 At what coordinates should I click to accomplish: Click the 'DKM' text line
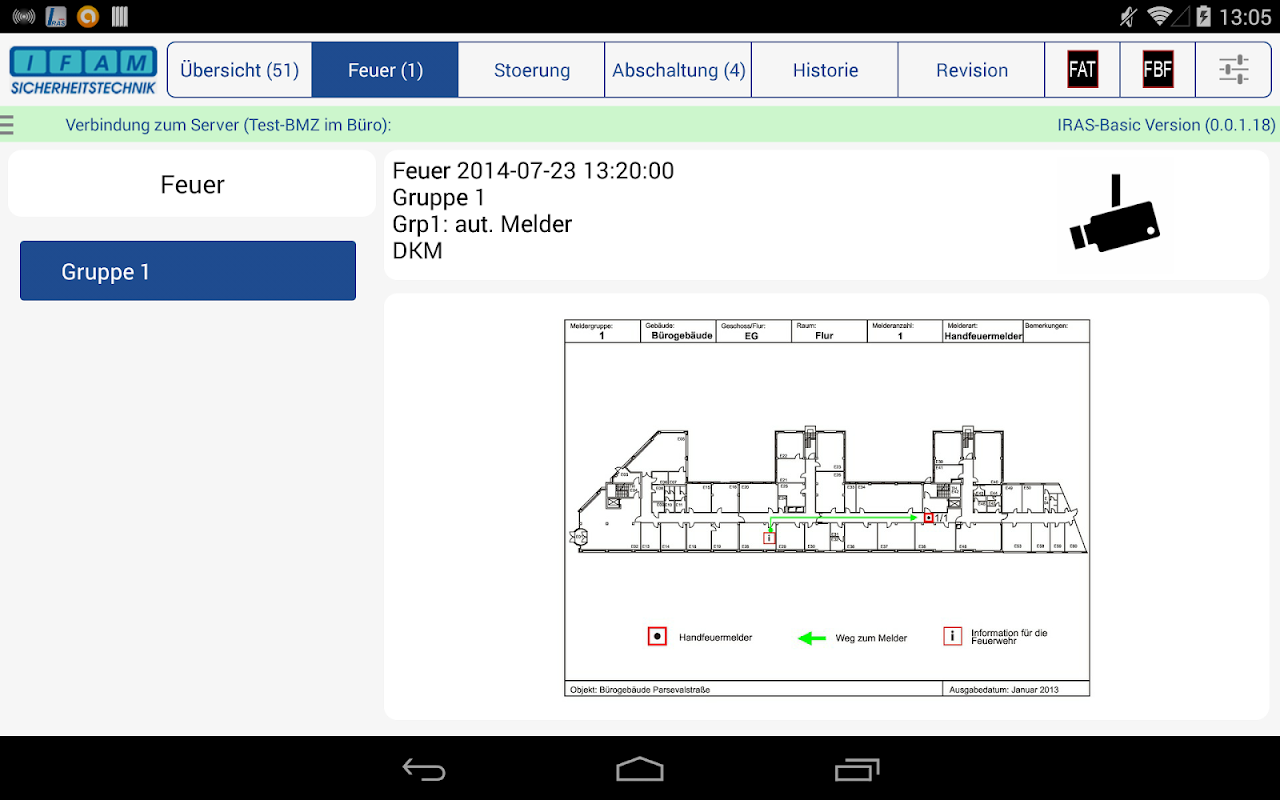click(417, 251)
